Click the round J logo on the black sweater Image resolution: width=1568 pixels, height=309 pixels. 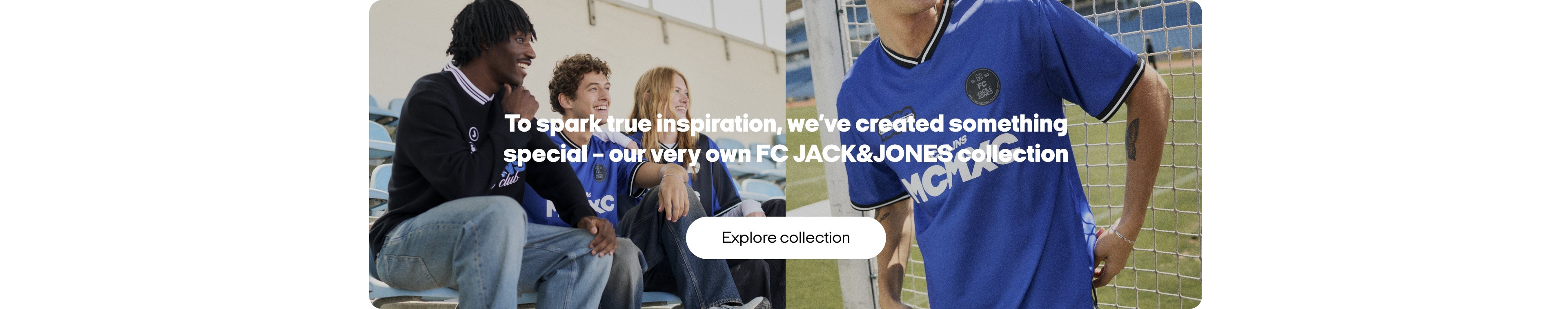click(x=474, y=134)
